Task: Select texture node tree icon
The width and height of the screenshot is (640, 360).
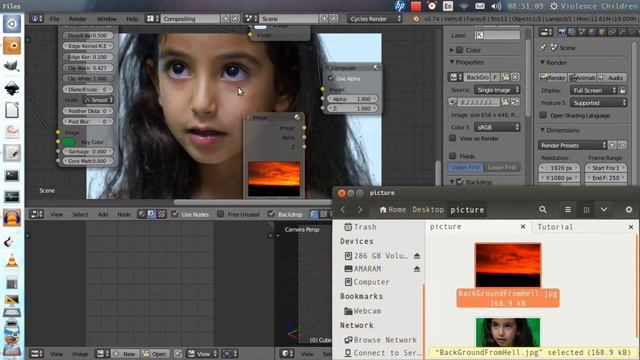Action: tap(161, 214)
